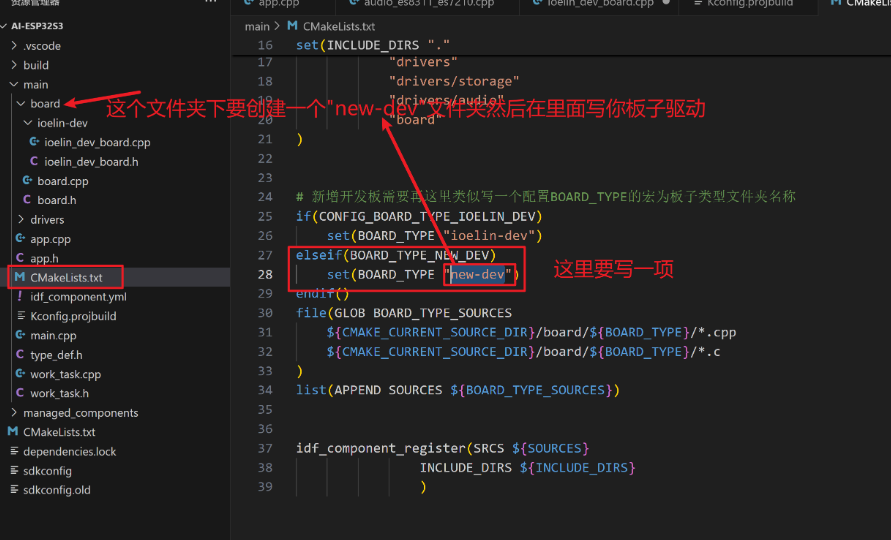Viewport: 891px width, 540px height.
Task: Open explorer panel more actions menu
Action: coord(211,2)
